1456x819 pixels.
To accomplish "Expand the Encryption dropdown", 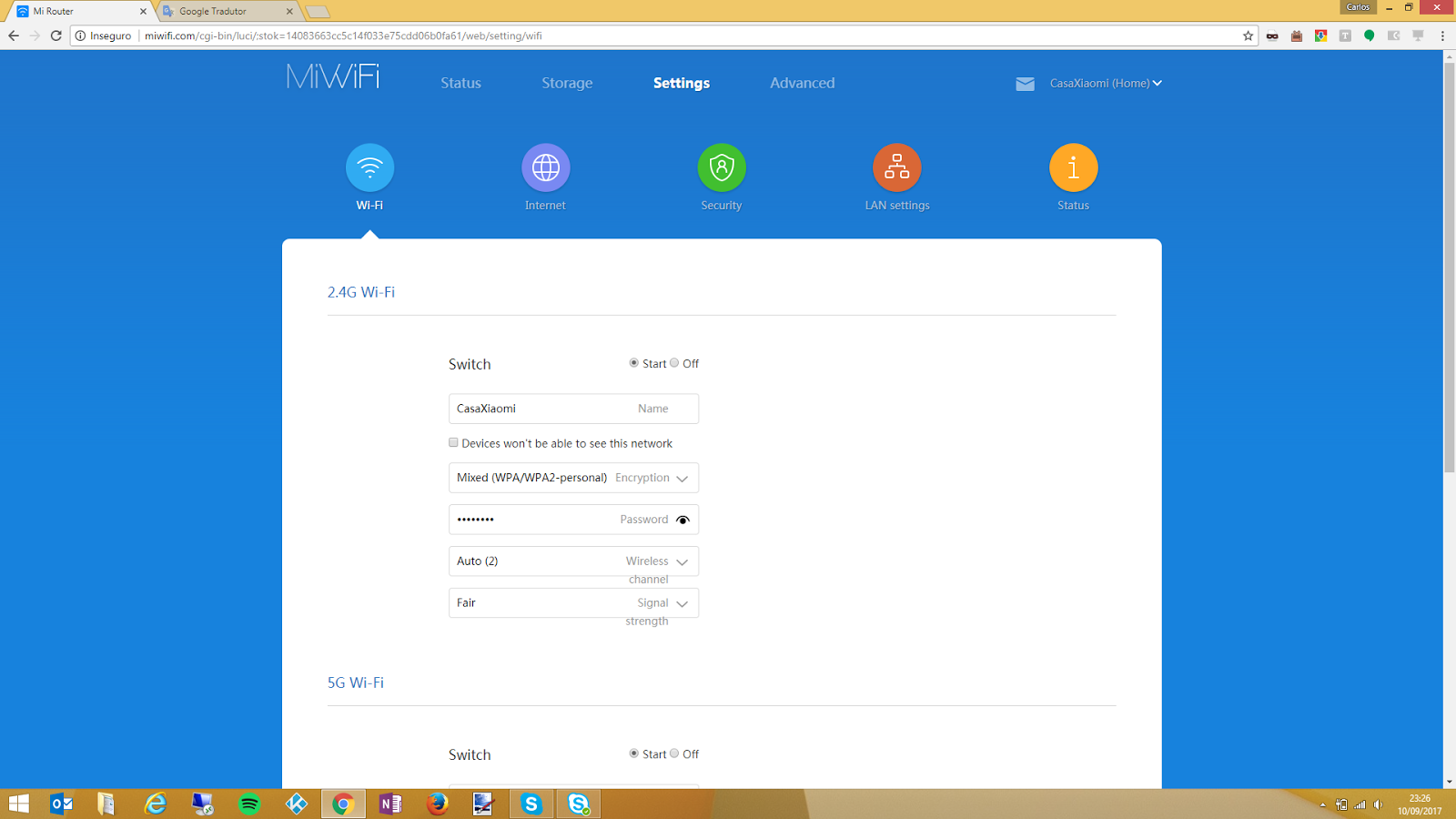I will pos(573,478).
